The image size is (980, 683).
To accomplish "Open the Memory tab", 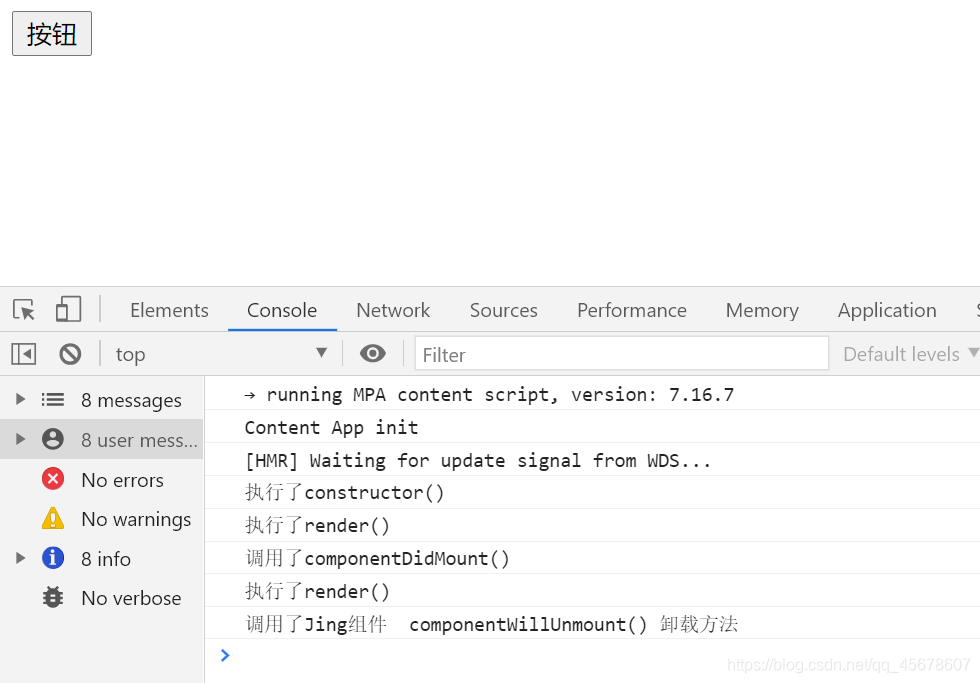I will point(762,310).
